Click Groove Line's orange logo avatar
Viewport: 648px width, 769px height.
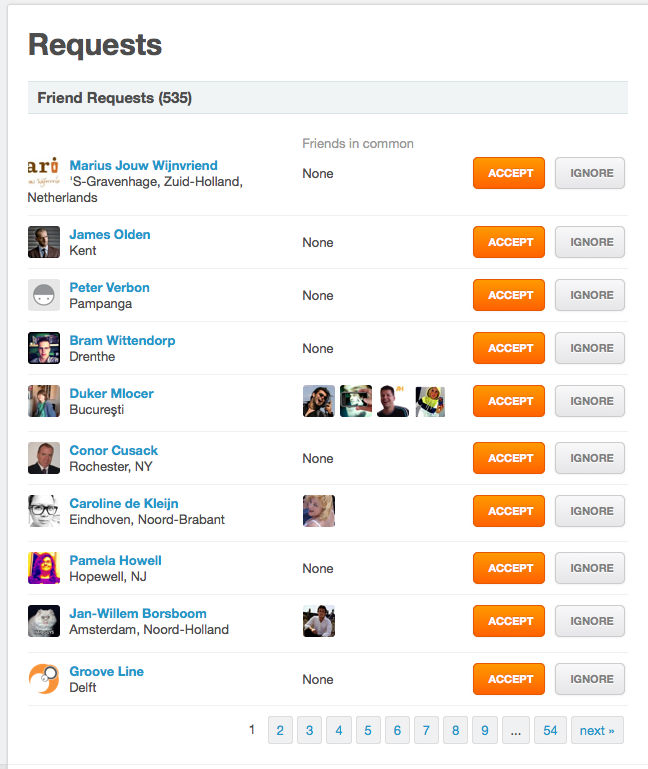[44, 679]
